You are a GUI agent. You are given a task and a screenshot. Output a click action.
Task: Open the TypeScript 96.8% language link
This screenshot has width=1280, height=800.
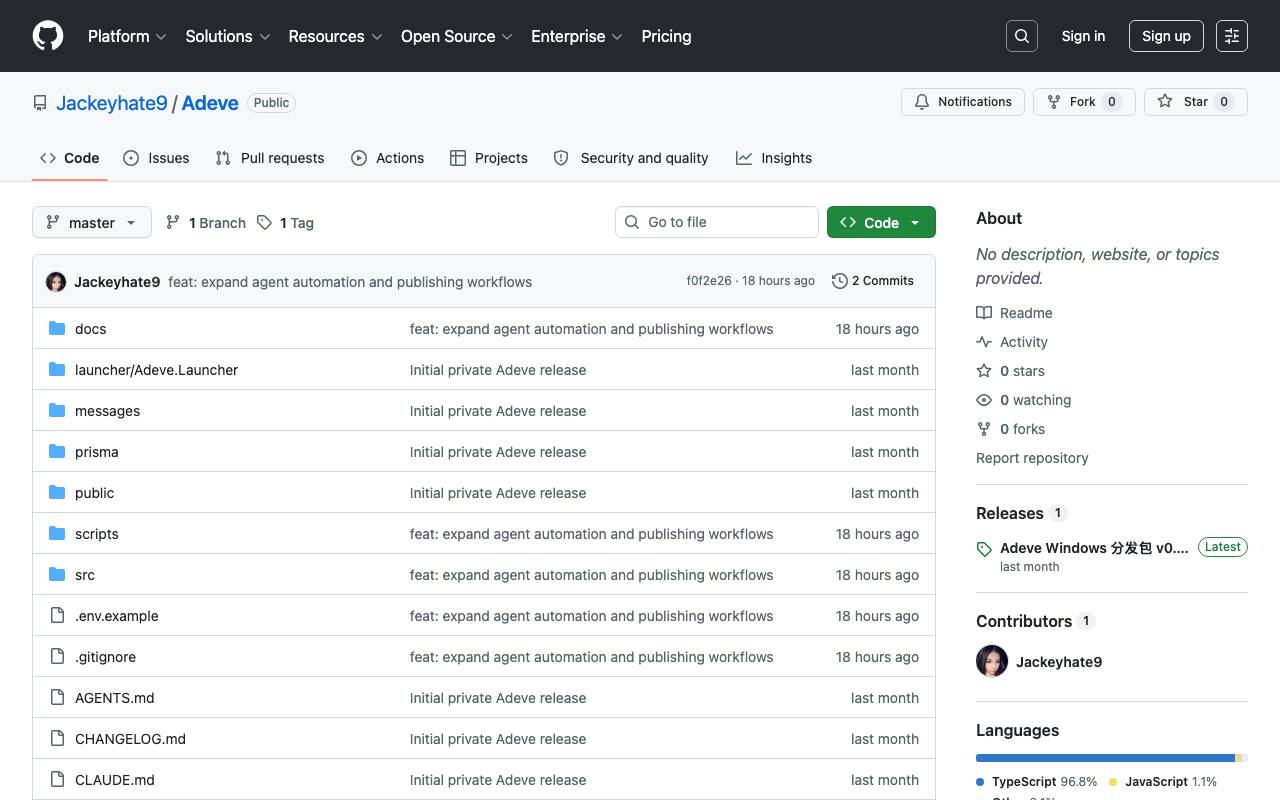(1037, 782)
